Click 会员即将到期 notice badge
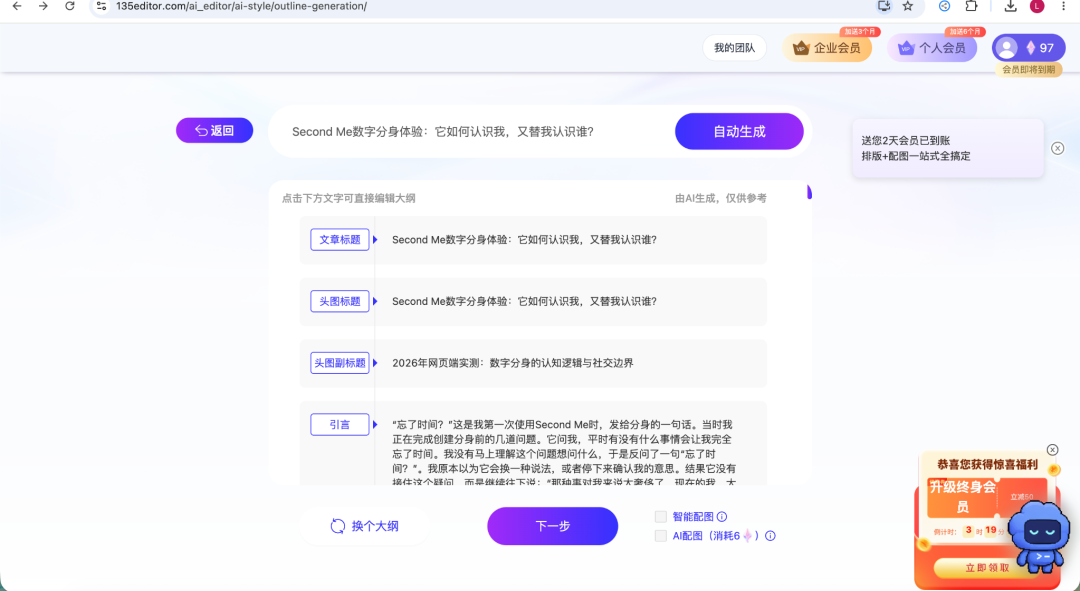Image resolution: width=1080 pixels, height=591 pixels. pos(1028,70)
